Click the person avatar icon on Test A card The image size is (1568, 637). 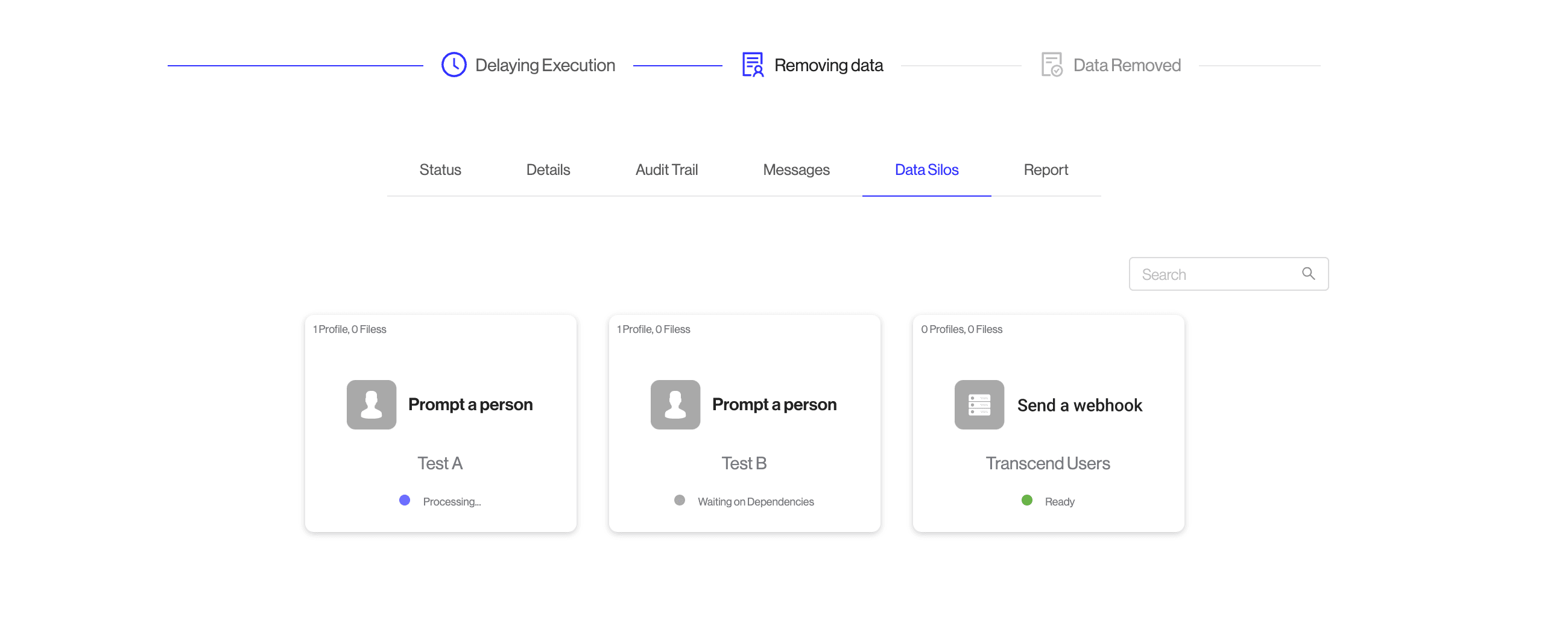point(371,405)
